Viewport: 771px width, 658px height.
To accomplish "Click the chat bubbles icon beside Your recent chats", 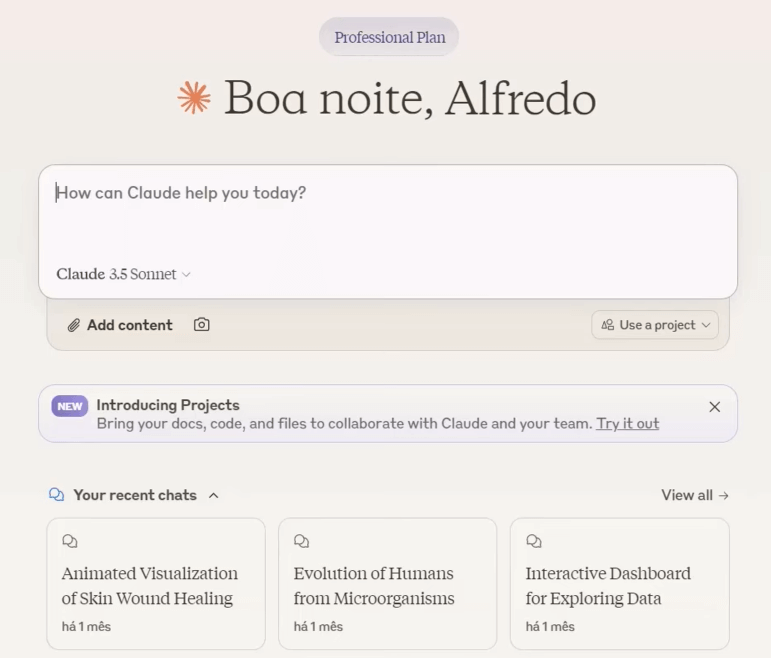I will click(x=57, y=495).
